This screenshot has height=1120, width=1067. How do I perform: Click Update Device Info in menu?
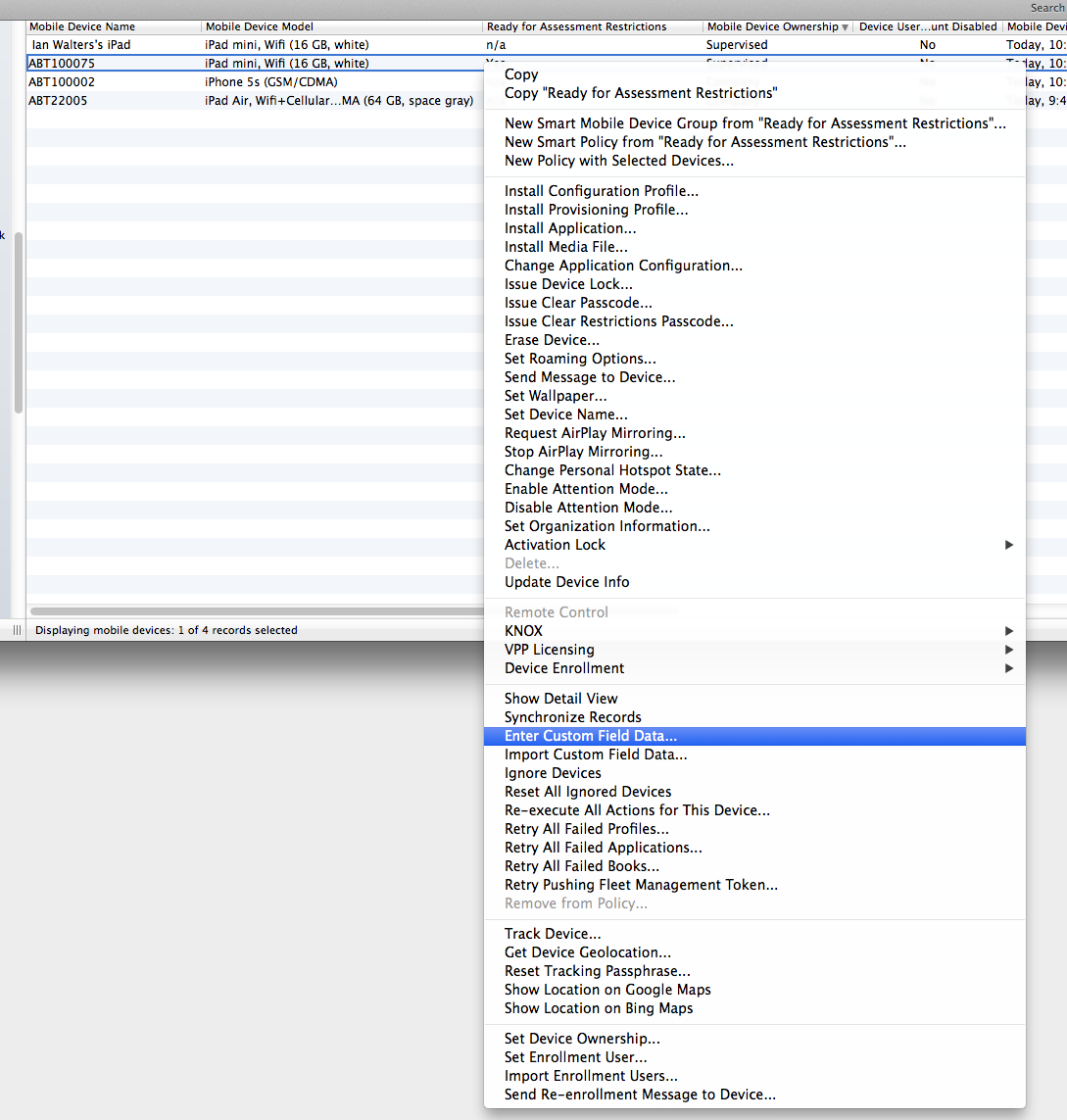[x=566, y=582]
